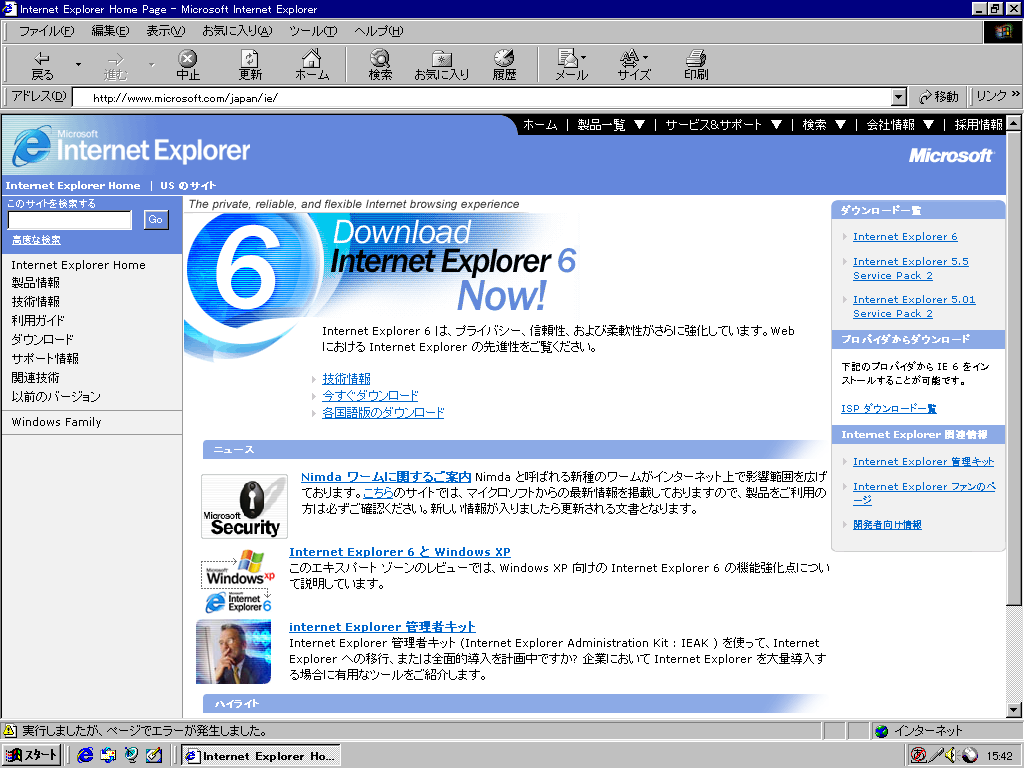This screenshot has width=1024, height=768.
Task: Open the スタート (Start) menu button
Action: [32, 755]
